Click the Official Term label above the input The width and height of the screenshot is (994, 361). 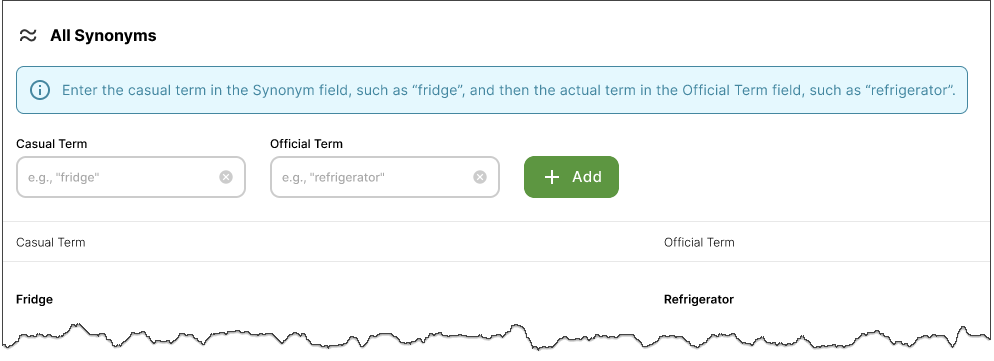(306, 144)
